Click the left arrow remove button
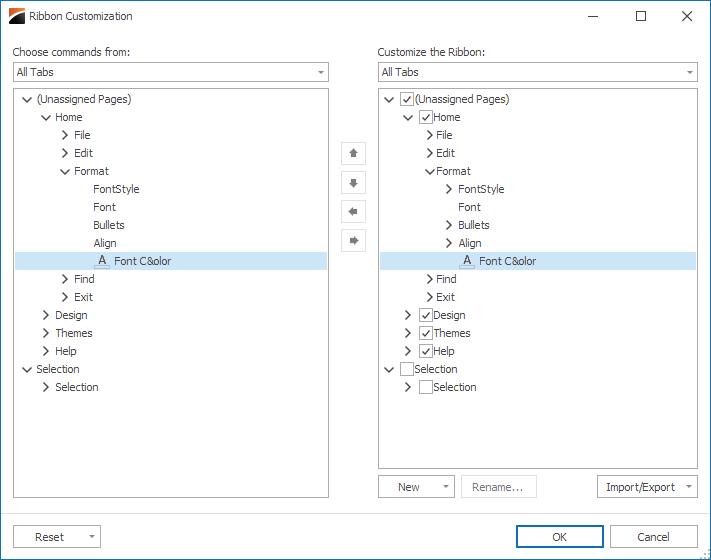 [x=353, y=212]
